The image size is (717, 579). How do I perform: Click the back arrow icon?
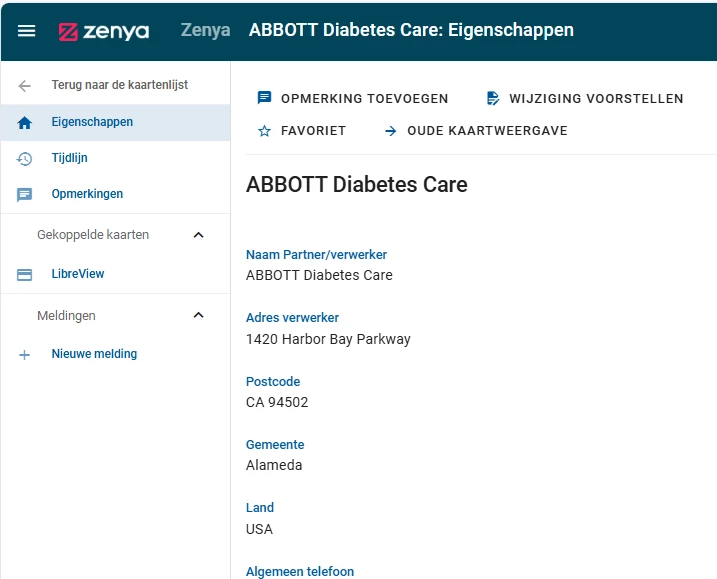pos(25,86)
